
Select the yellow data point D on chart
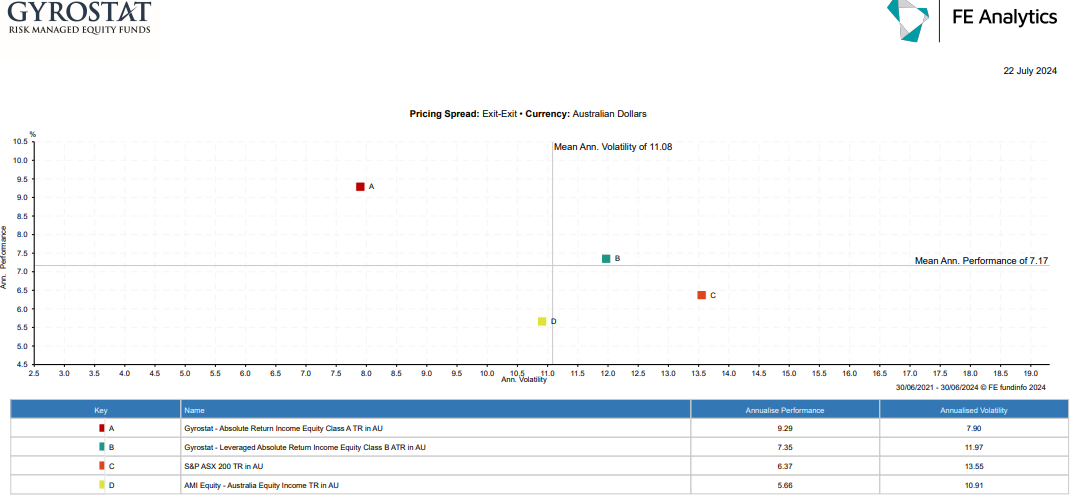point(542,321)
